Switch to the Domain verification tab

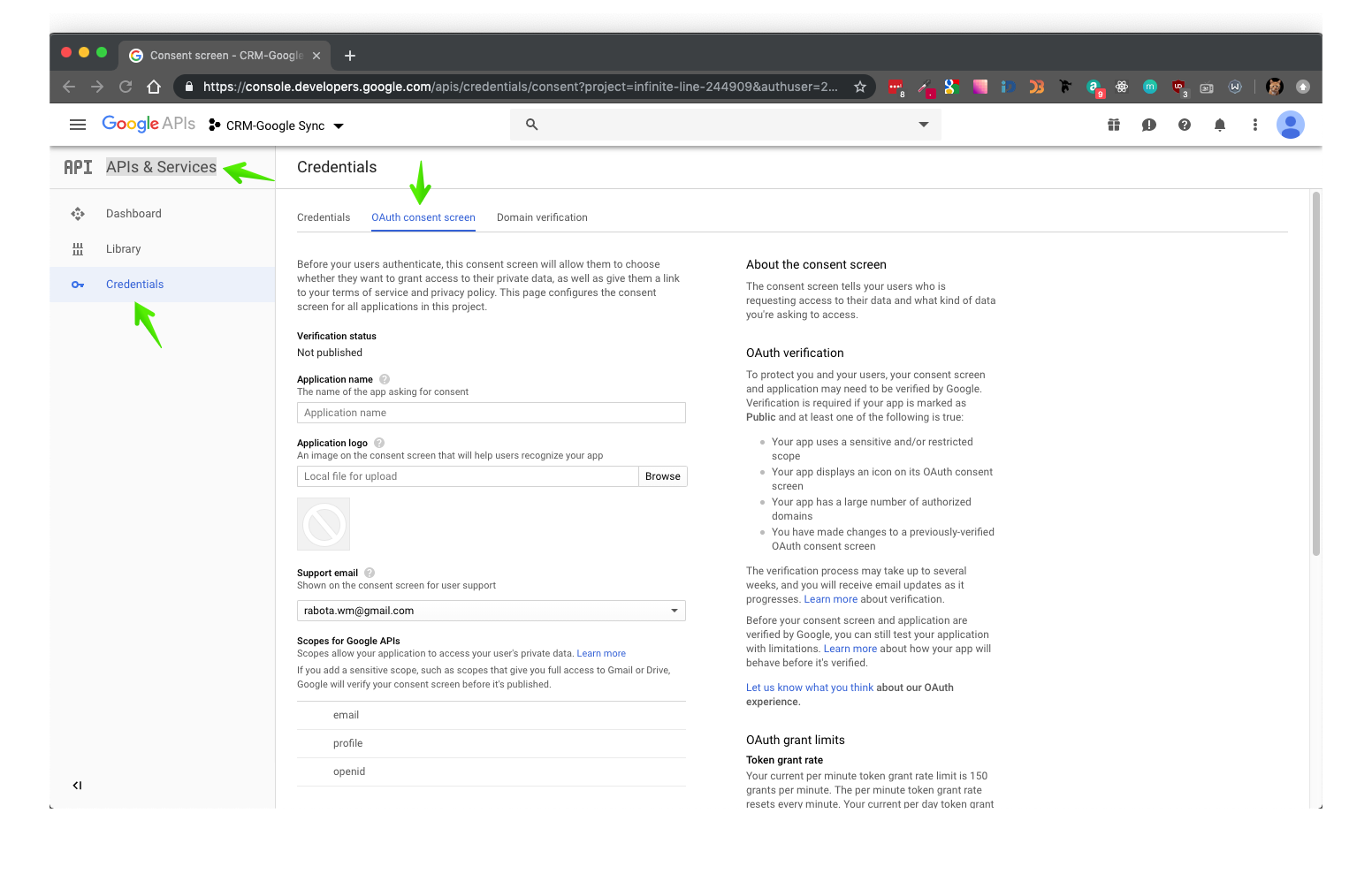(x=542, y=217)
